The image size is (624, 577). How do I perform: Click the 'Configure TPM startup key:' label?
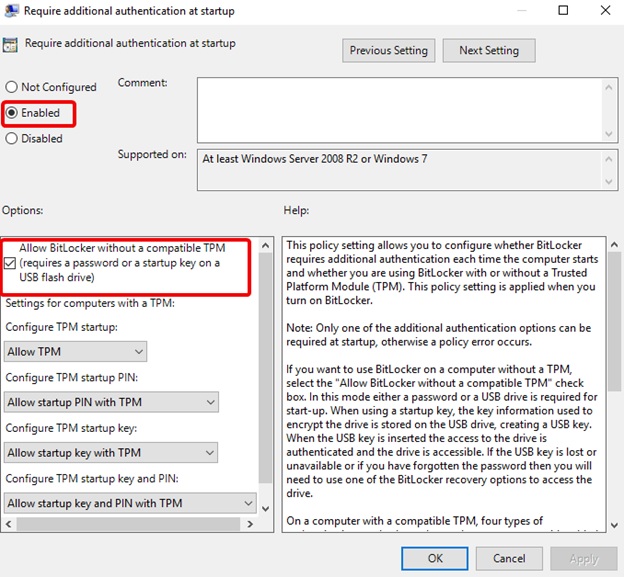(x=71, y=428)
